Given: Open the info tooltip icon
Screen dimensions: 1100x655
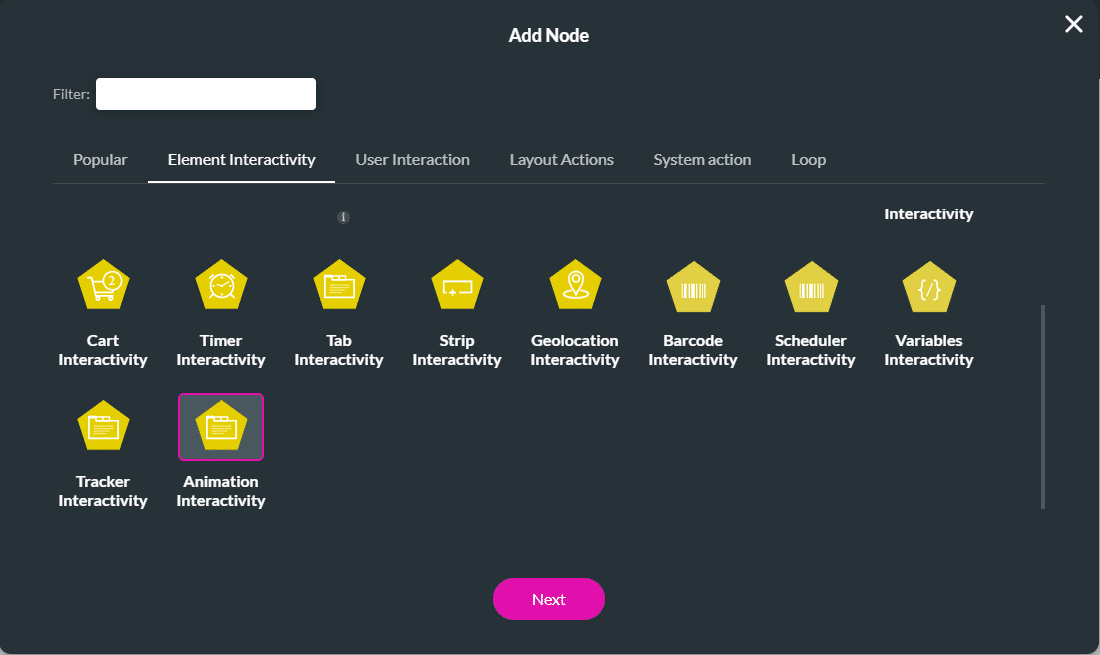Looking at the screenshot, I should coord(343,216).
